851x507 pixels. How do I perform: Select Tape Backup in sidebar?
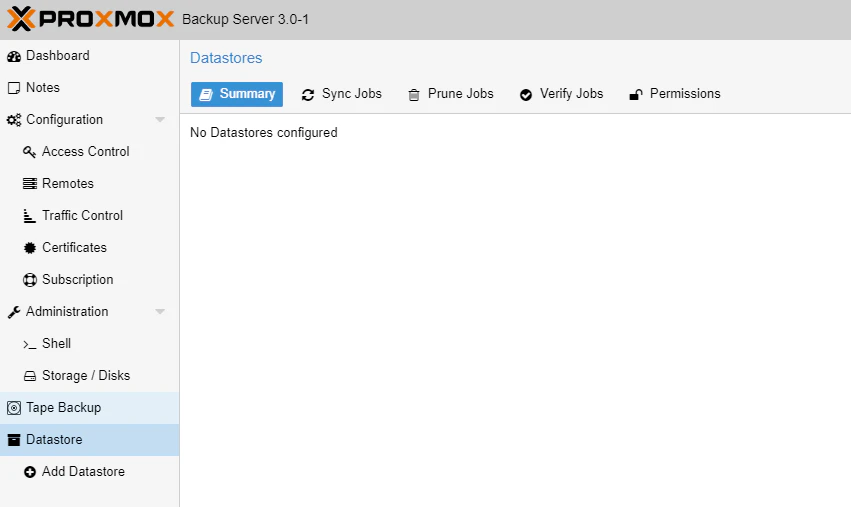pyautogui.click(x=90, y=408)
